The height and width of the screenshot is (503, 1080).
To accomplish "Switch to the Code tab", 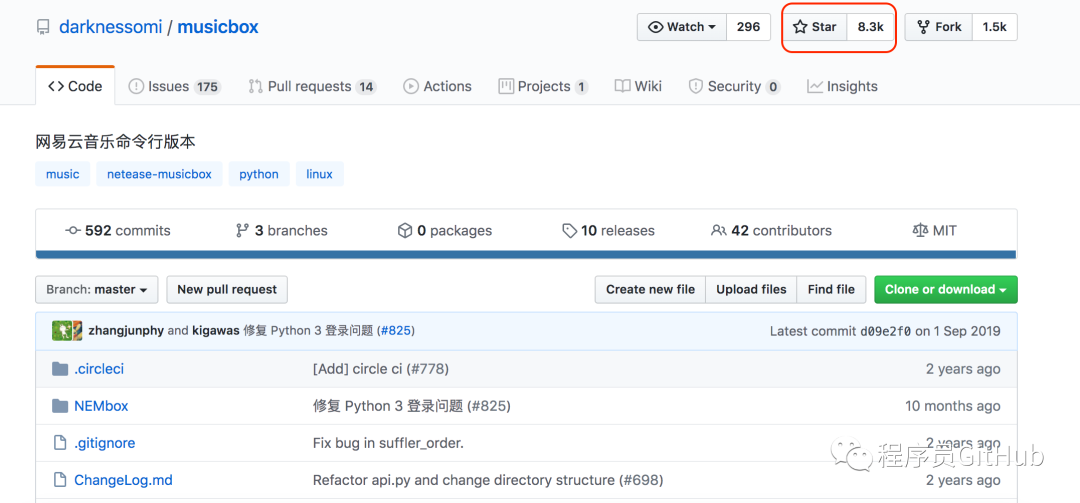I will [x=75, y=86].
